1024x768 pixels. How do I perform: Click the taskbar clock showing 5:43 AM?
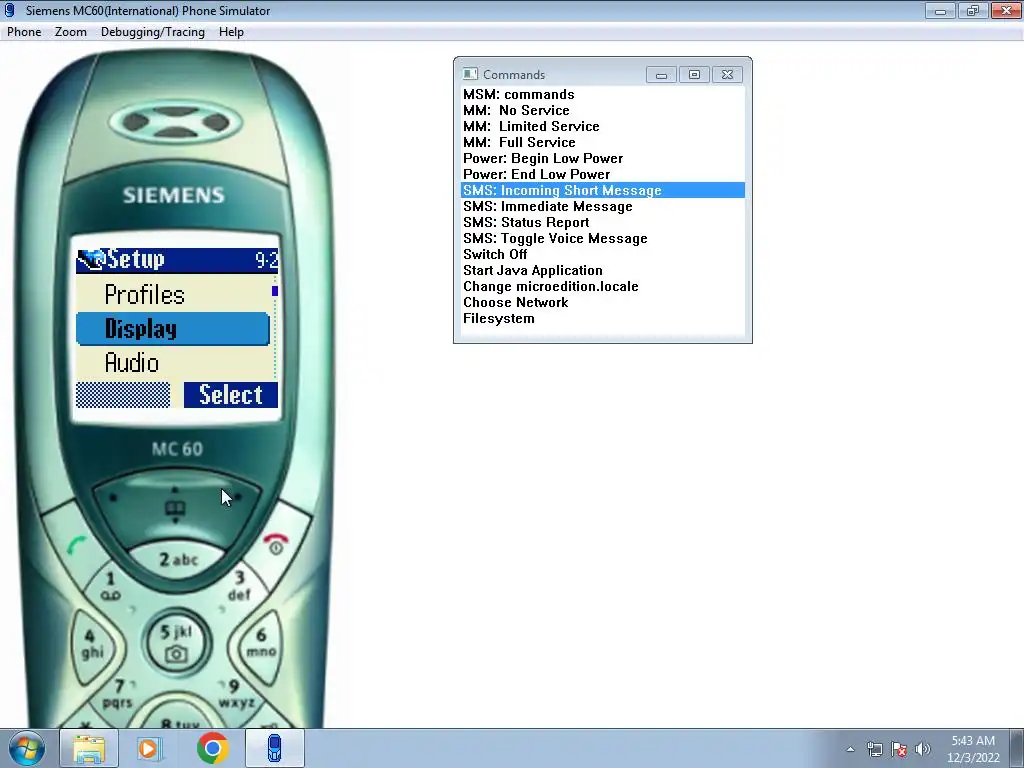pyautogui.click(x=973, y=749)
